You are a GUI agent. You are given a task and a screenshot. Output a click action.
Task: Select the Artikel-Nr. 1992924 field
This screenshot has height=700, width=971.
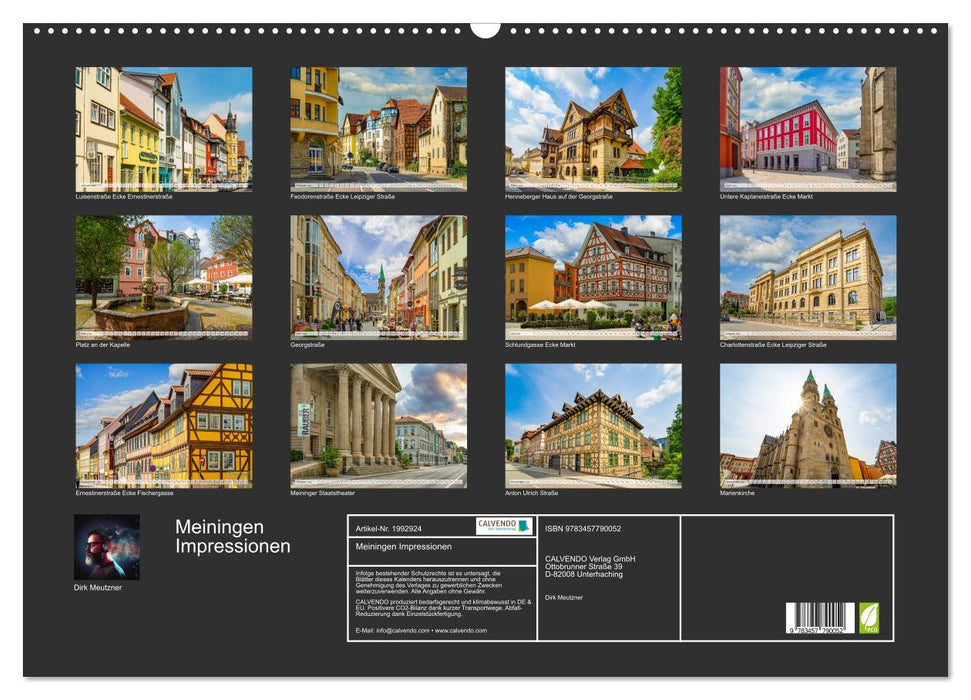pos(389,527)
